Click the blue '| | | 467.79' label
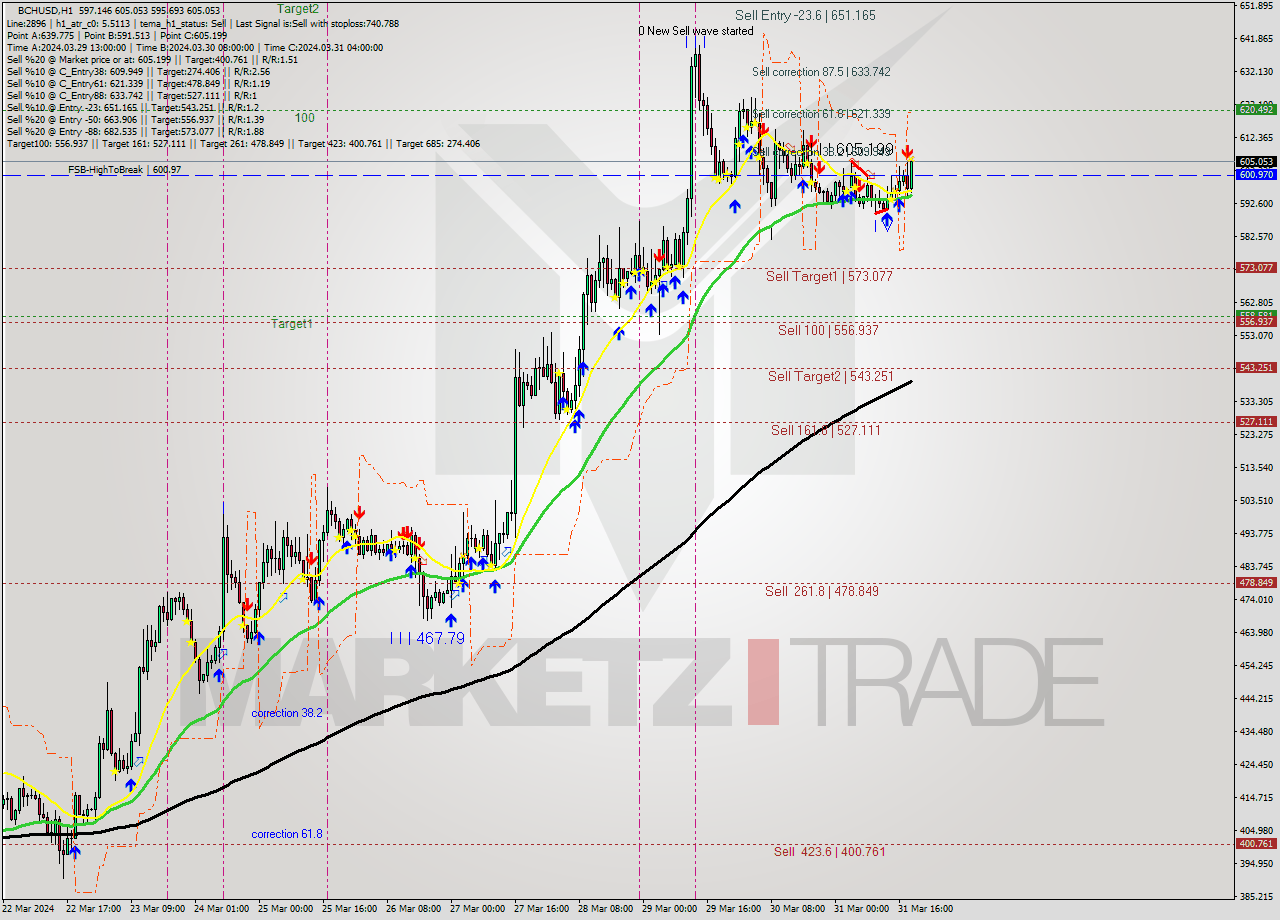 [x=427, y=638]
